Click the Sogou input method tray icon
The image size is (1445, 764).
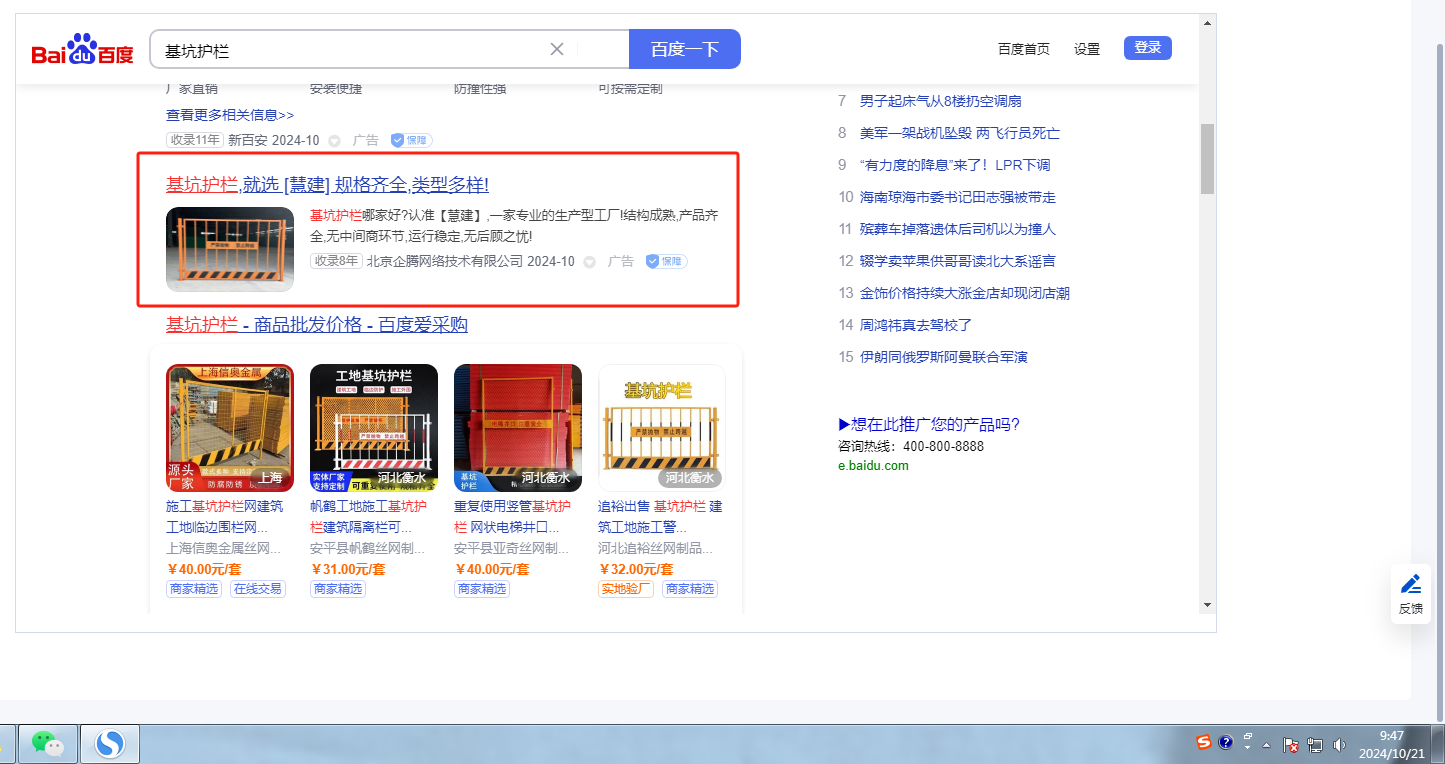pyautogui.click(x=1204, y=743)
